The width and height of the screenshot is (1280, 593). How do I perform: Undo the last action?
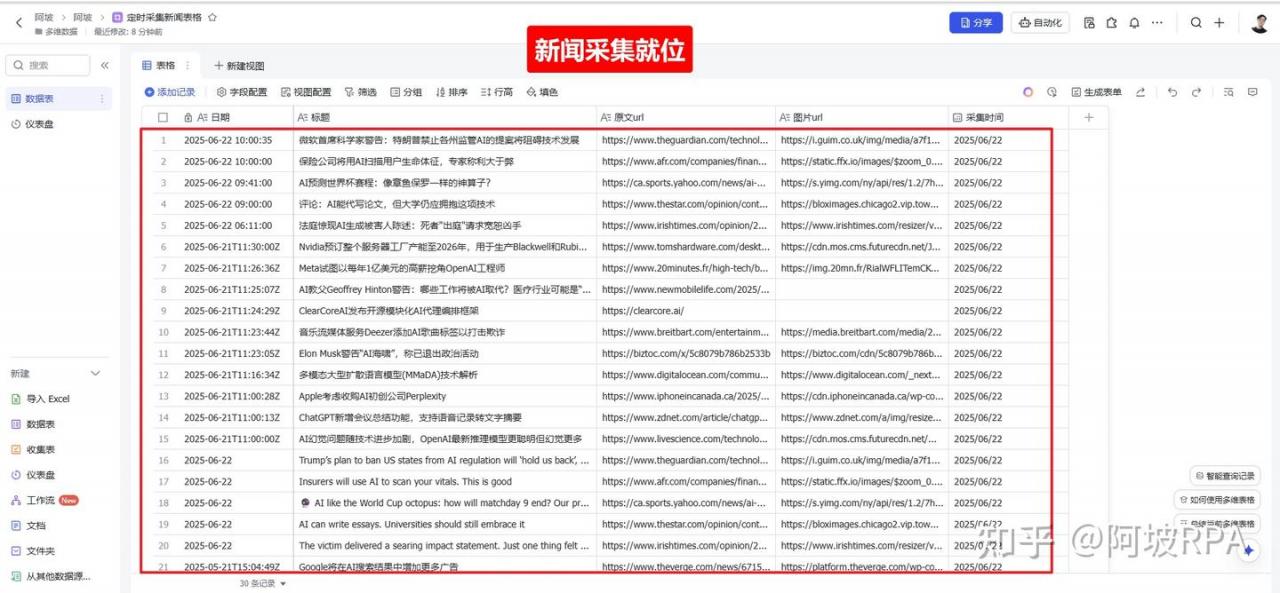[1173, 92]
